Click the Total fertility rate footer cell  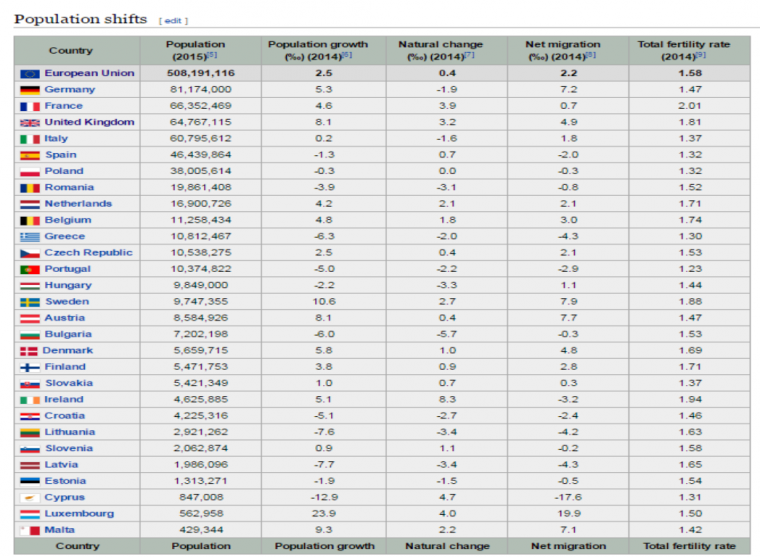pos(689,546)
